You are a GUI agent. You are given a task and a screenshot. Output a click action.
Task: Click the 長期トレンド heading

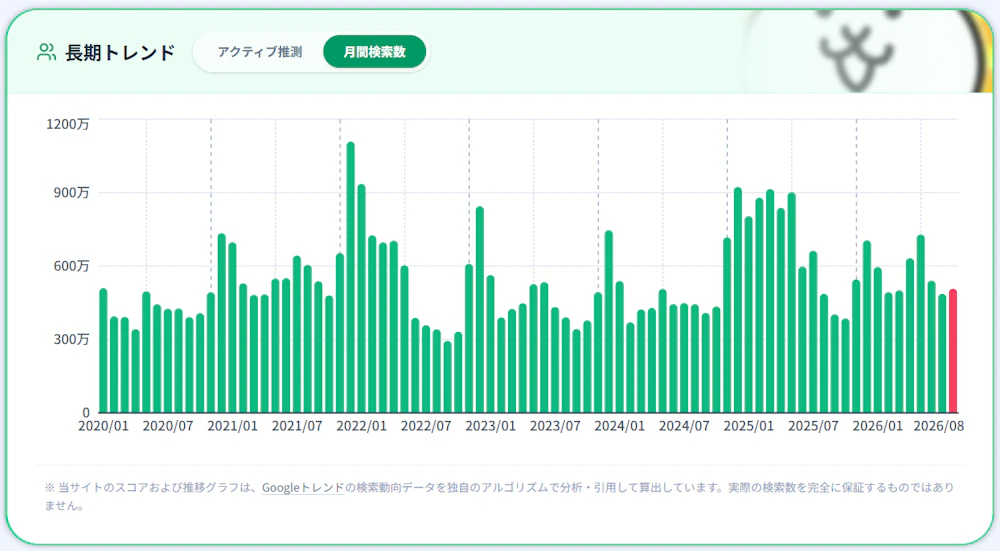pos(120,52)
